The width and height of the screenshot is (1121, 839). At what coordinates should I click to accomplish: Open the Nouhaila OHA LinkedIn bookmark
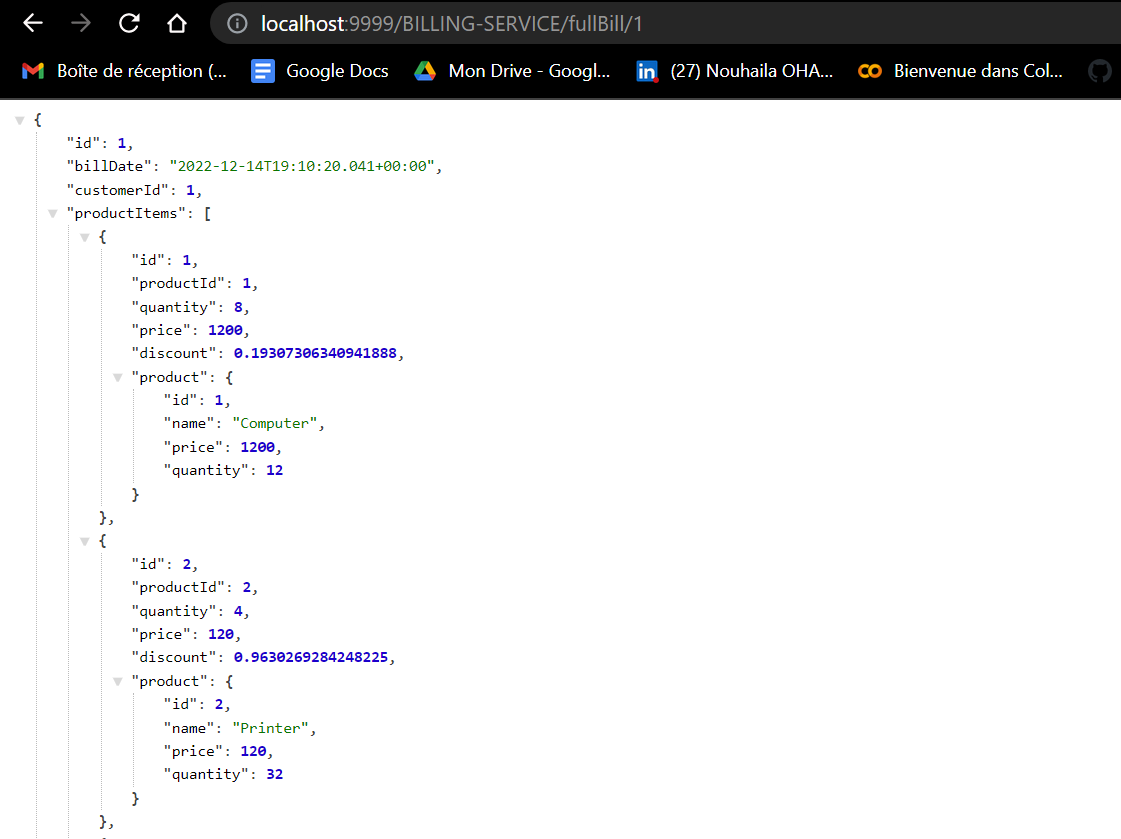click(735, 70)
